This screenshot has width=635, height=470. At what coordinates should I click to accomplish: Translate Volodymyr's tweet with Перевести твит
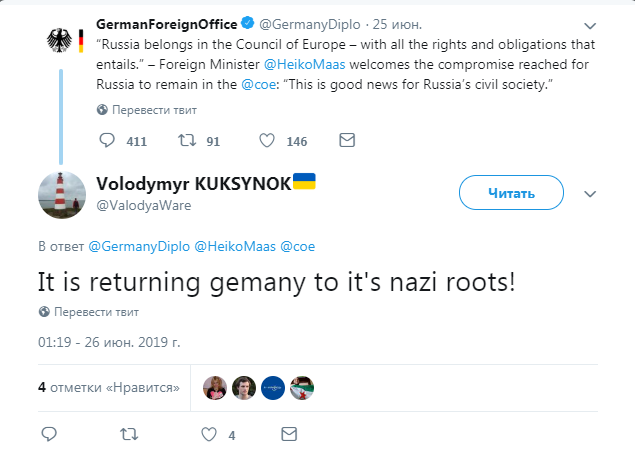coord(89,311)
